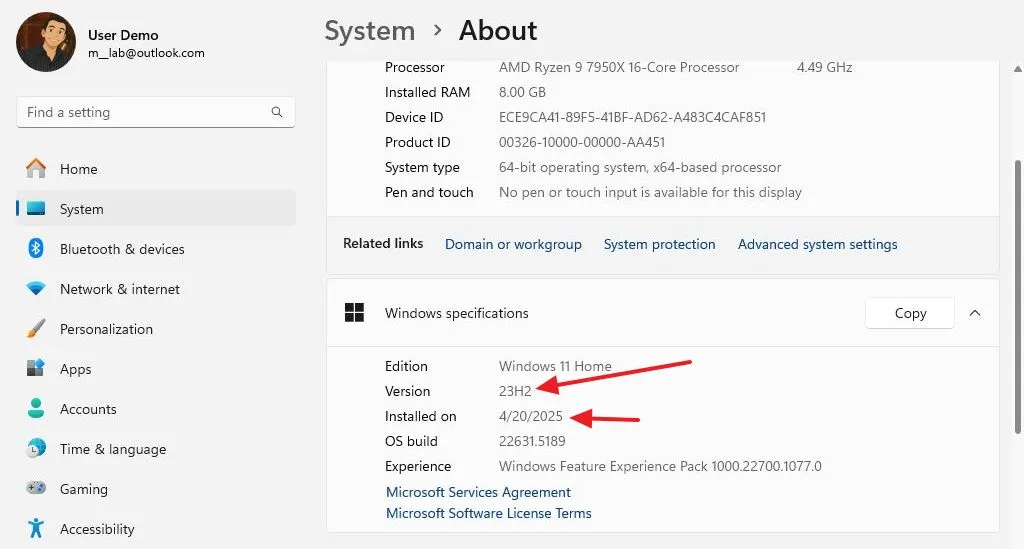Open the Apps settings section
The image size is (1024, 549).
tap(155, 369)
